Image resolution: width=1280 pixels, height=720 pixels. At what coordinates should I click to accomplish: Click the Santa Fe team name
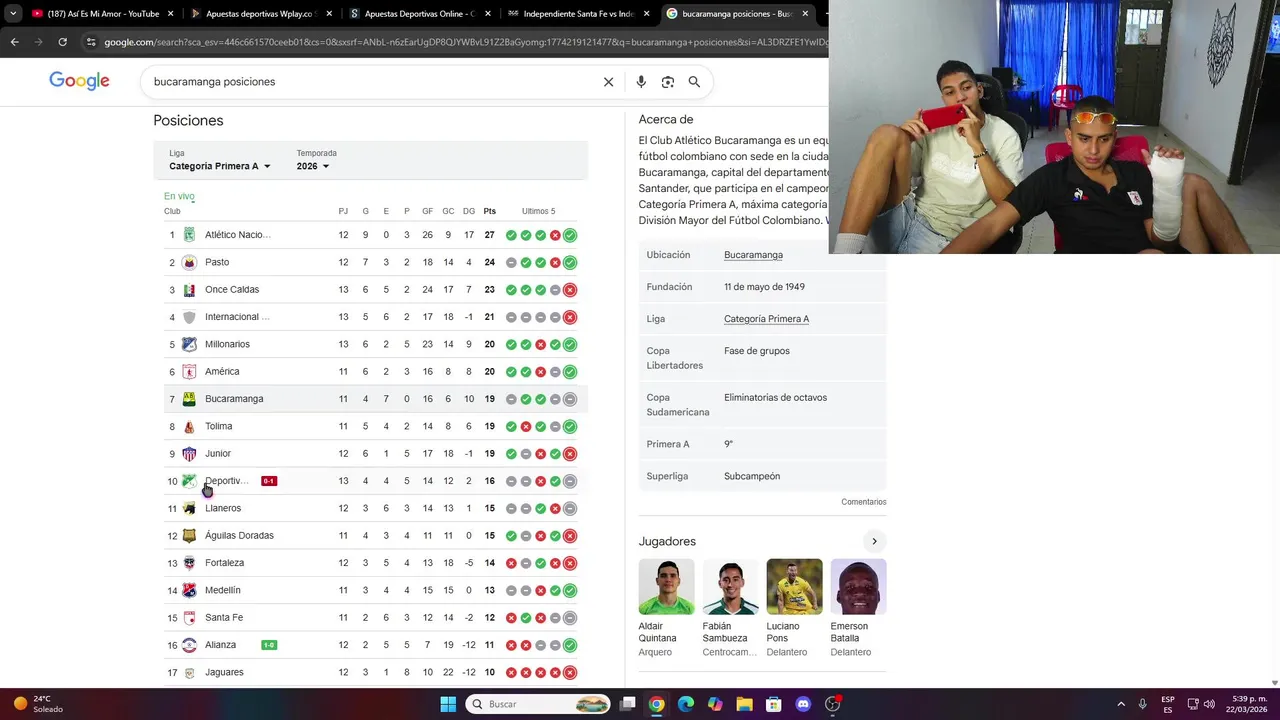tap(224, 618)
